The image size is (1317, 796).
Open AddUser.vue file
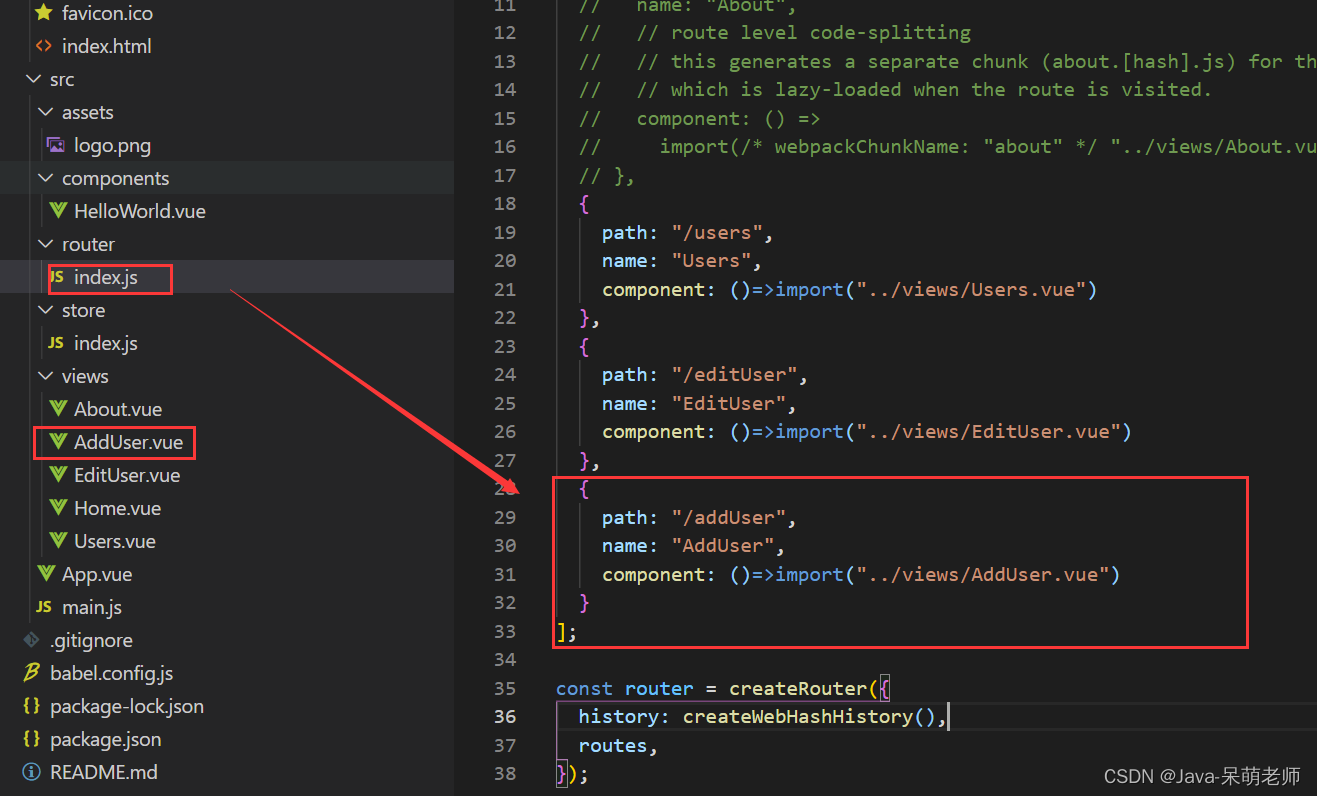[x=128, y=442]
